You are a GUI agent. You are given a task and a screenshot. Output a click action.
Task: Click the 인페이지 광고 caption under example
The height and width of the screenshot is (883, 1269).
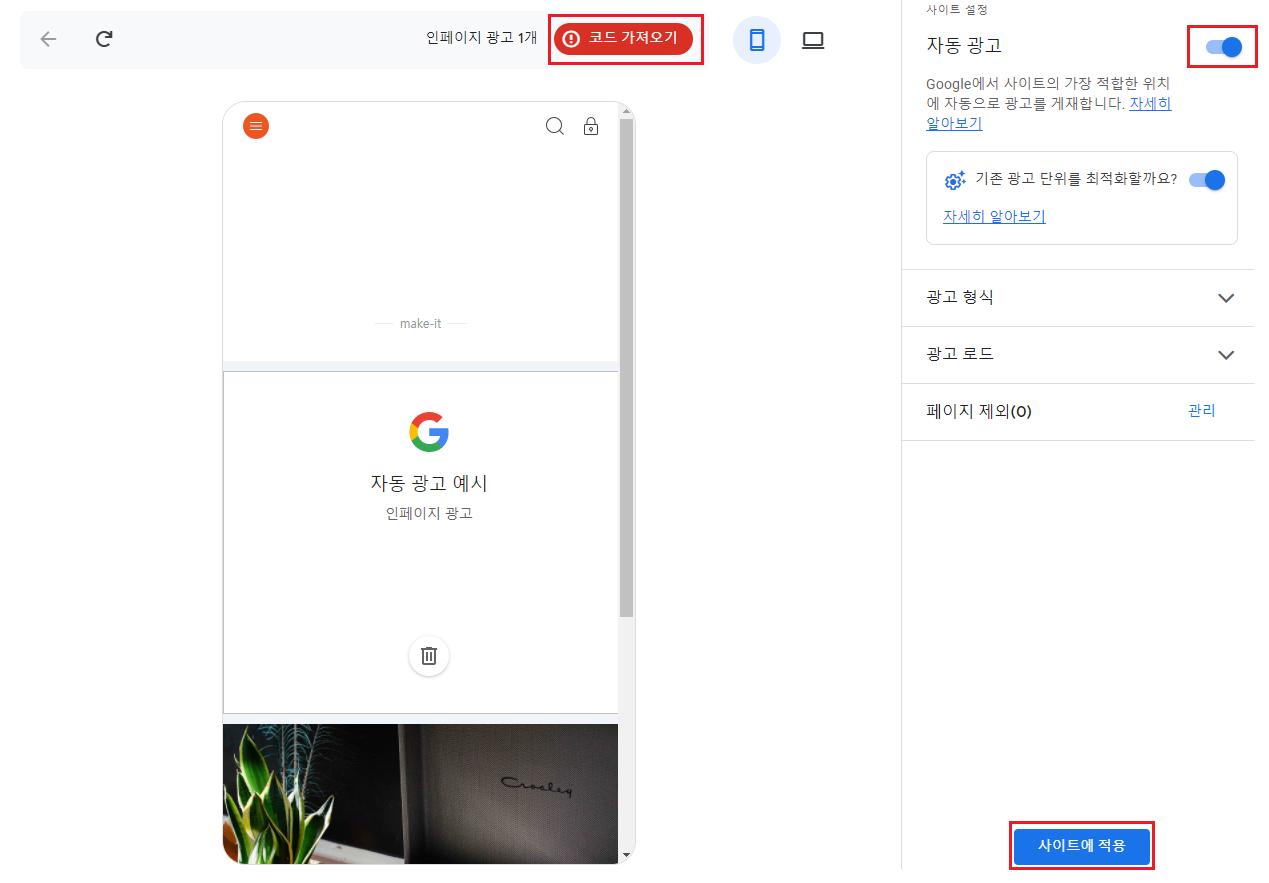click(x=429, y=514)
